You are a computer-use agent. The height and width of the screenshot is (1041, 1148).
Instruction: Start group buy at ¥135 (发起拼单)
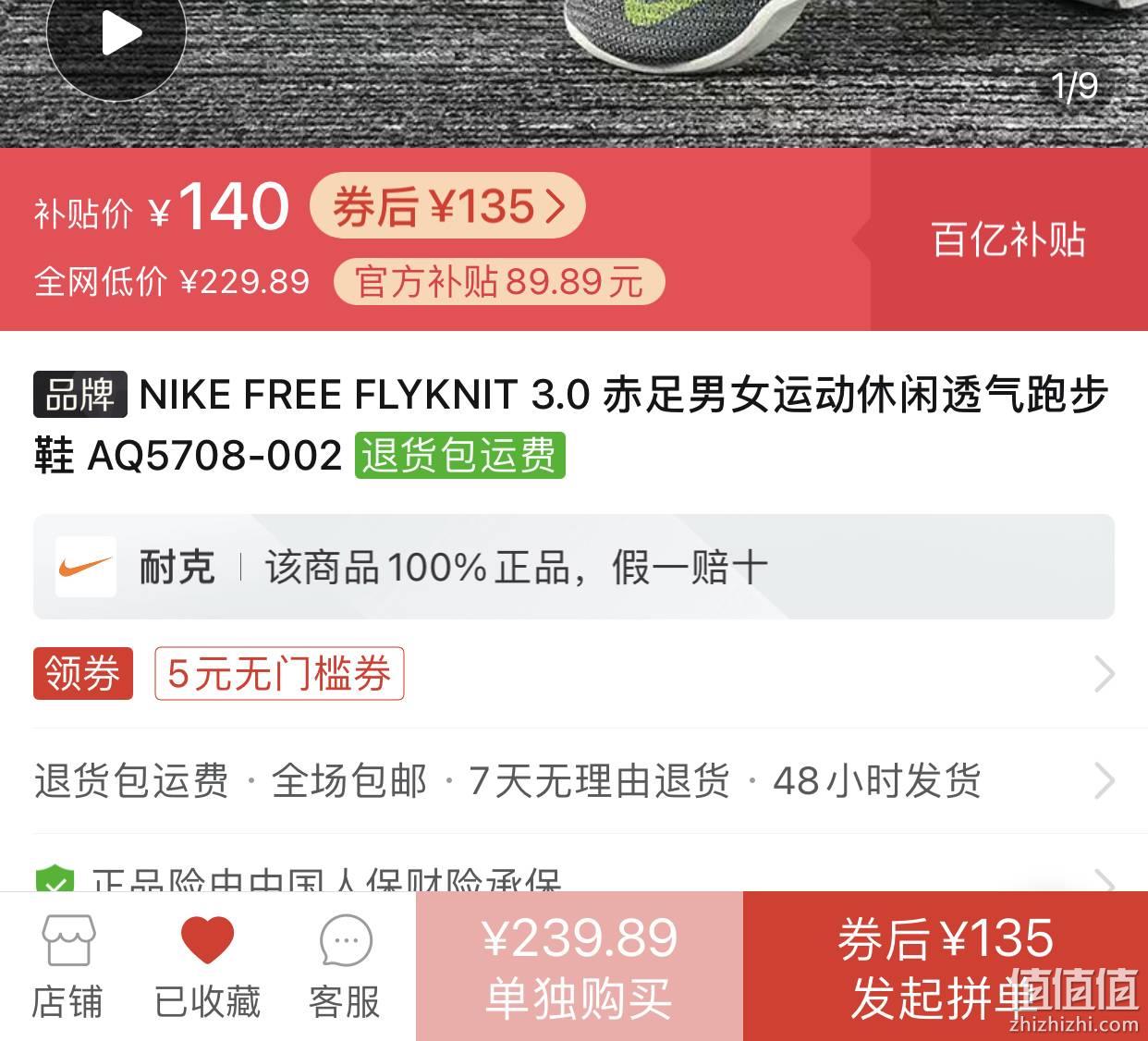[946, 967]
